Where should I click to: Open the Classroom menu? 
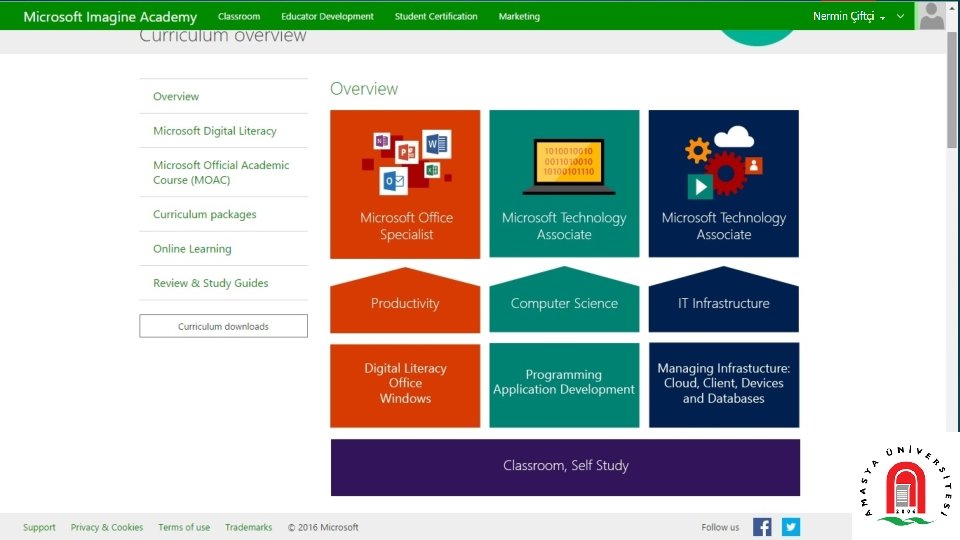tap(239, 17)
